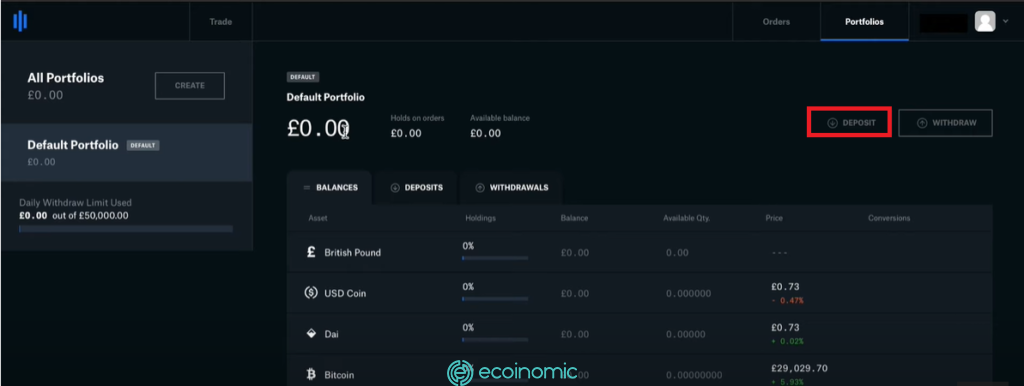The height and width of the screenshot is (386, 1024).
Task: Switch to the Portfolios tab
Action: 864,22
